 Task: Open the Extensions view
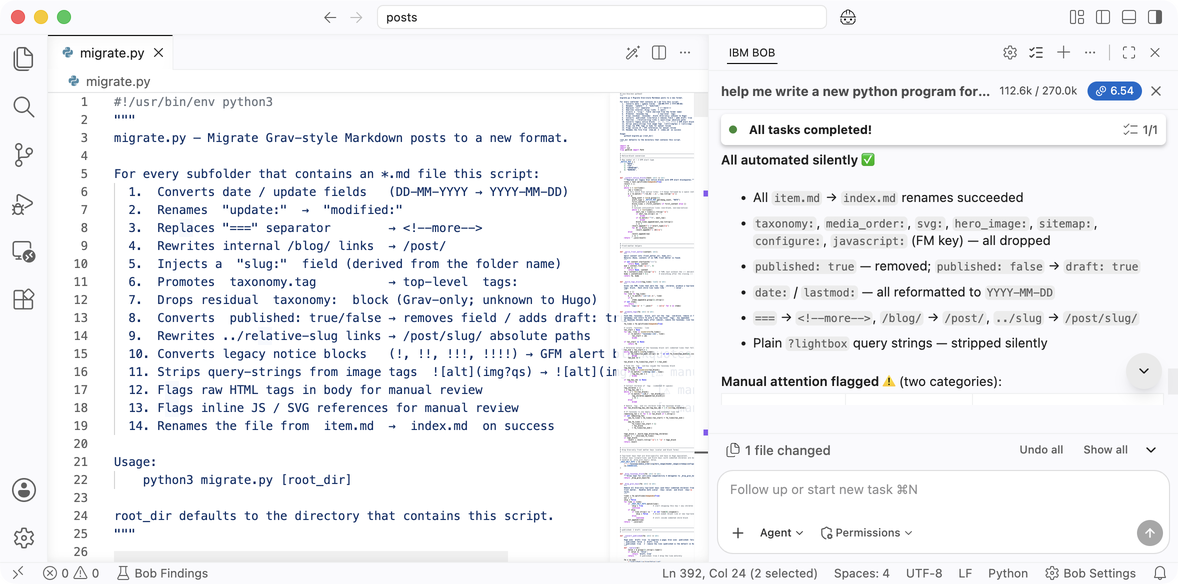tap(23, 300)
